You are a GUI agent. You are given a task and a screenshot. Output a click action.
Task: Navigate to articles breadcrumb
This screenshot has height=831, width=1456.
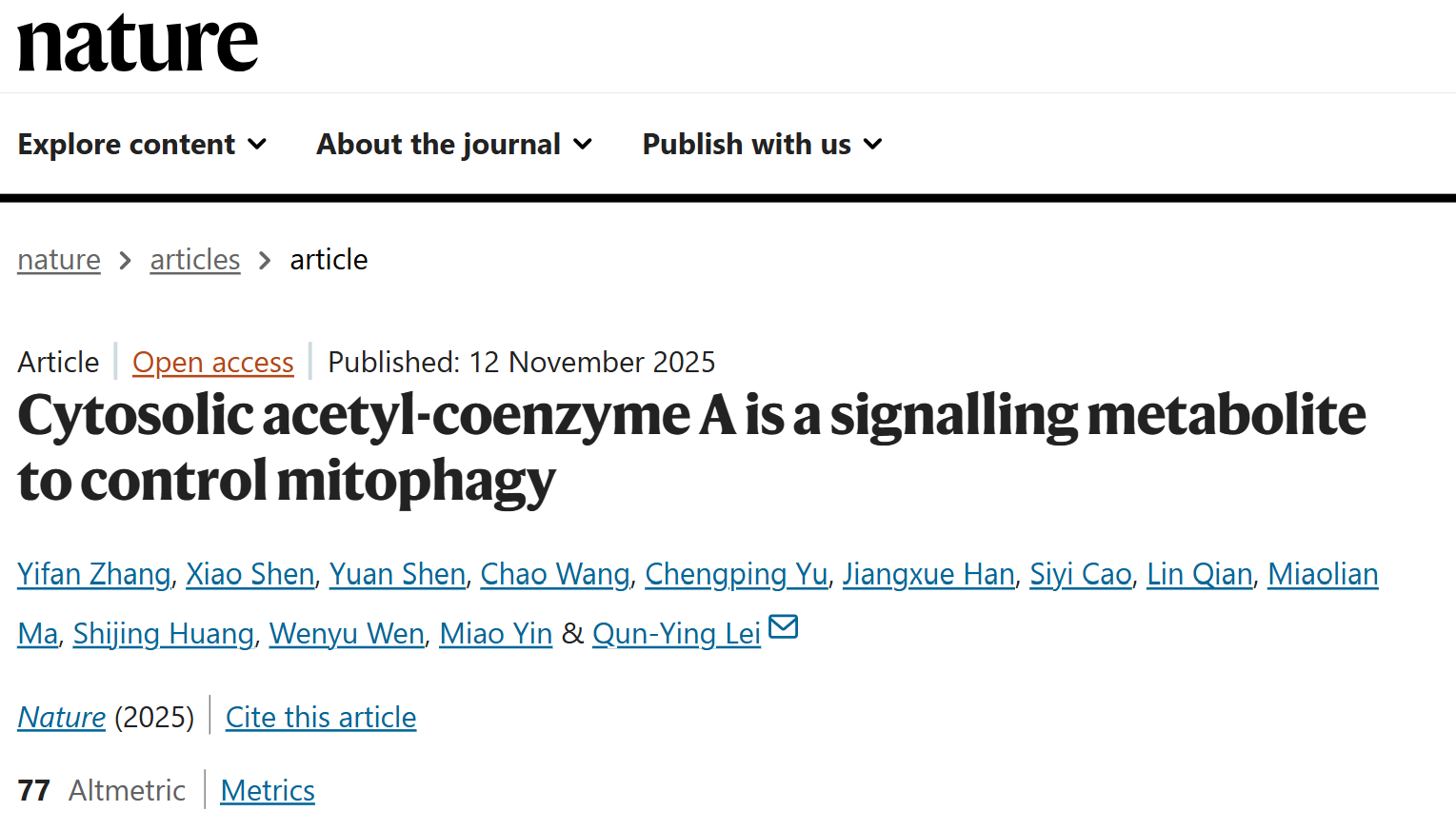195,259
